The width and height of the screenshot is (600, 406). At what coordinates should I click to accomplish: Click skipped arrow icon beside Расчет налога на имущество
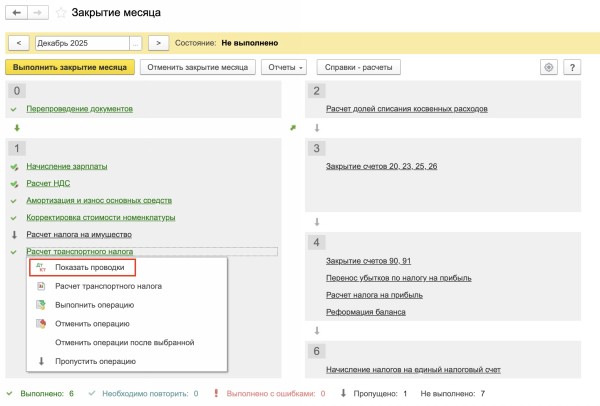pyautogui.click(x=15, y=235)
